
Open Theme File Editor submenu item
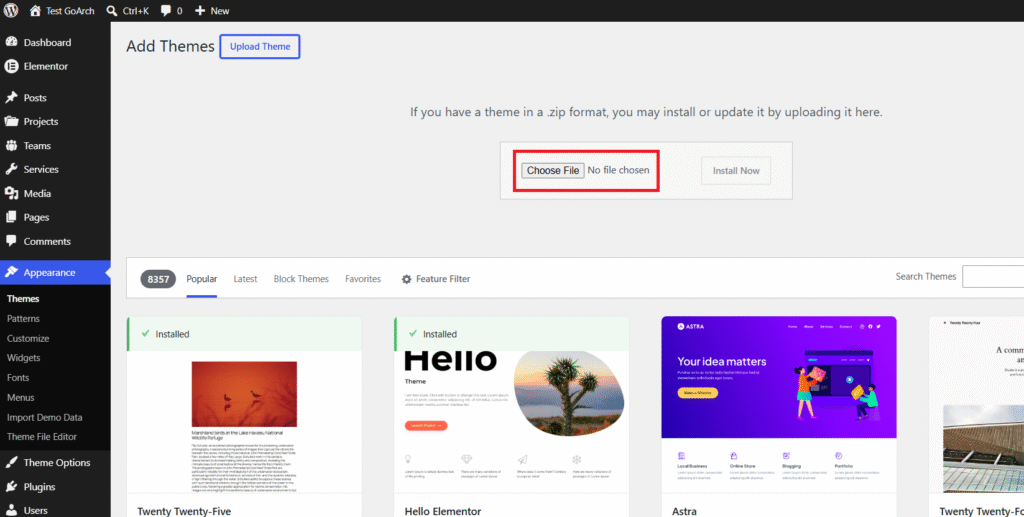point(42,437)
